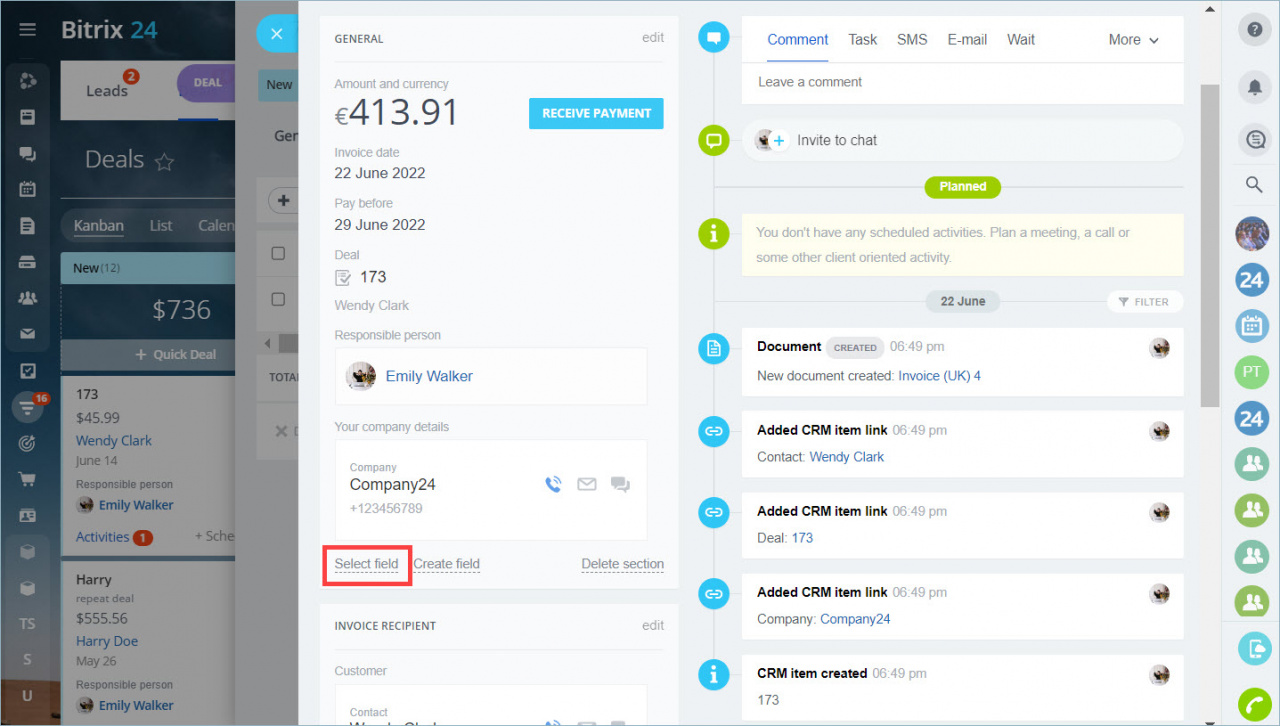Close the invoice slider panel

[277, 34]
